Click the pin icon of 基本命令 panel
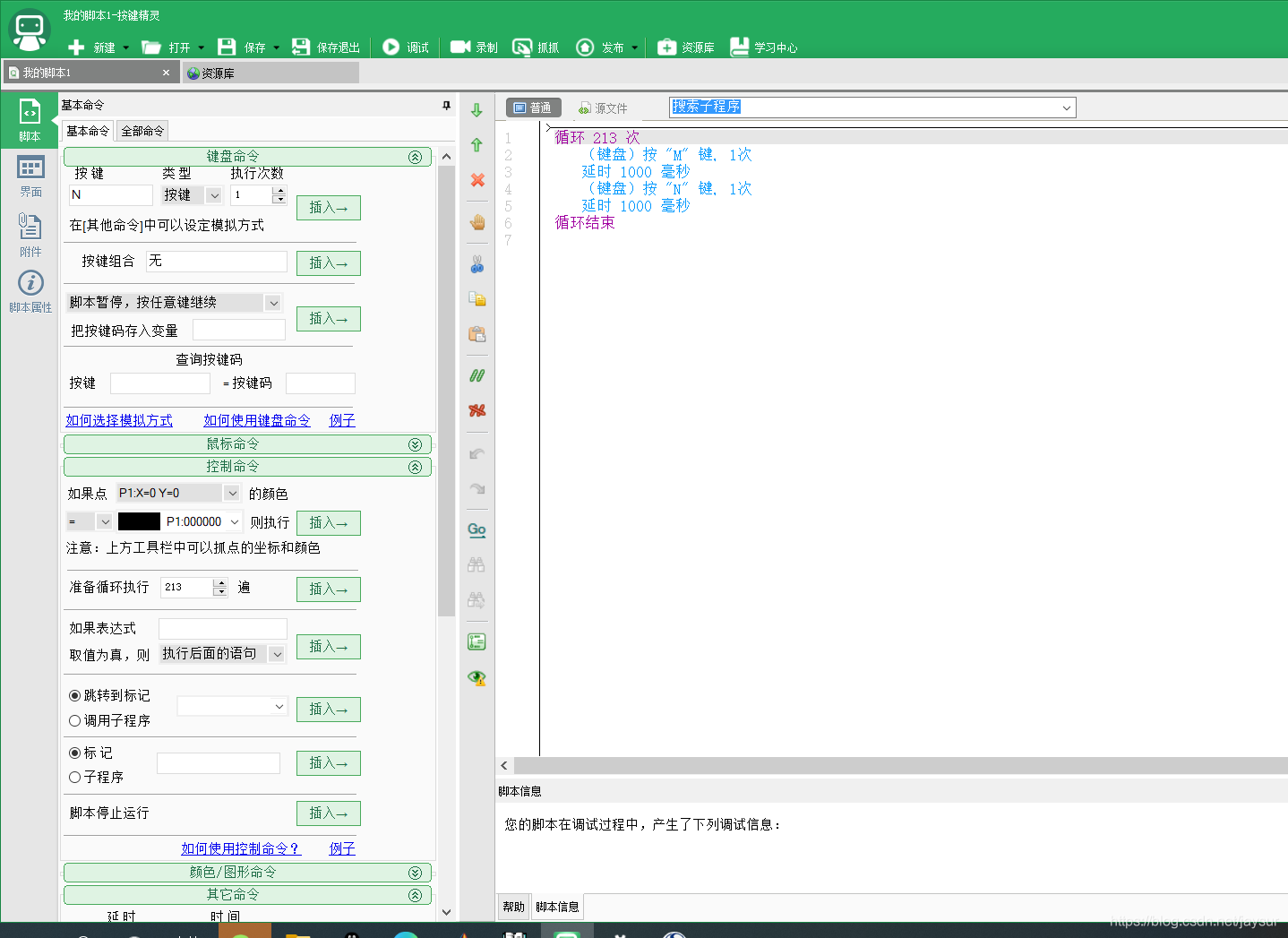 [447, 106]
